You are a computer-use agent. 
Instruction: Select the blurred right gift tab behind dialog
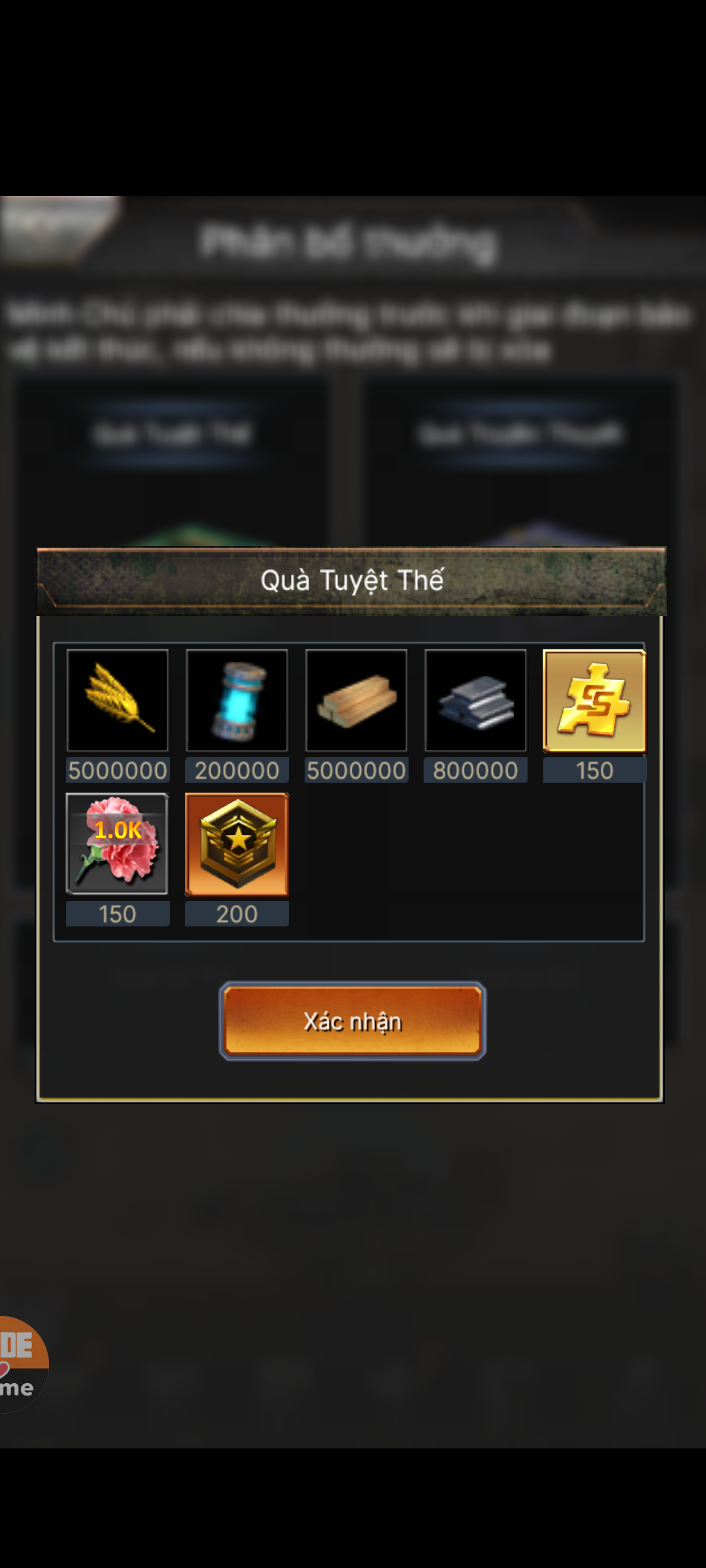point(520,434)
